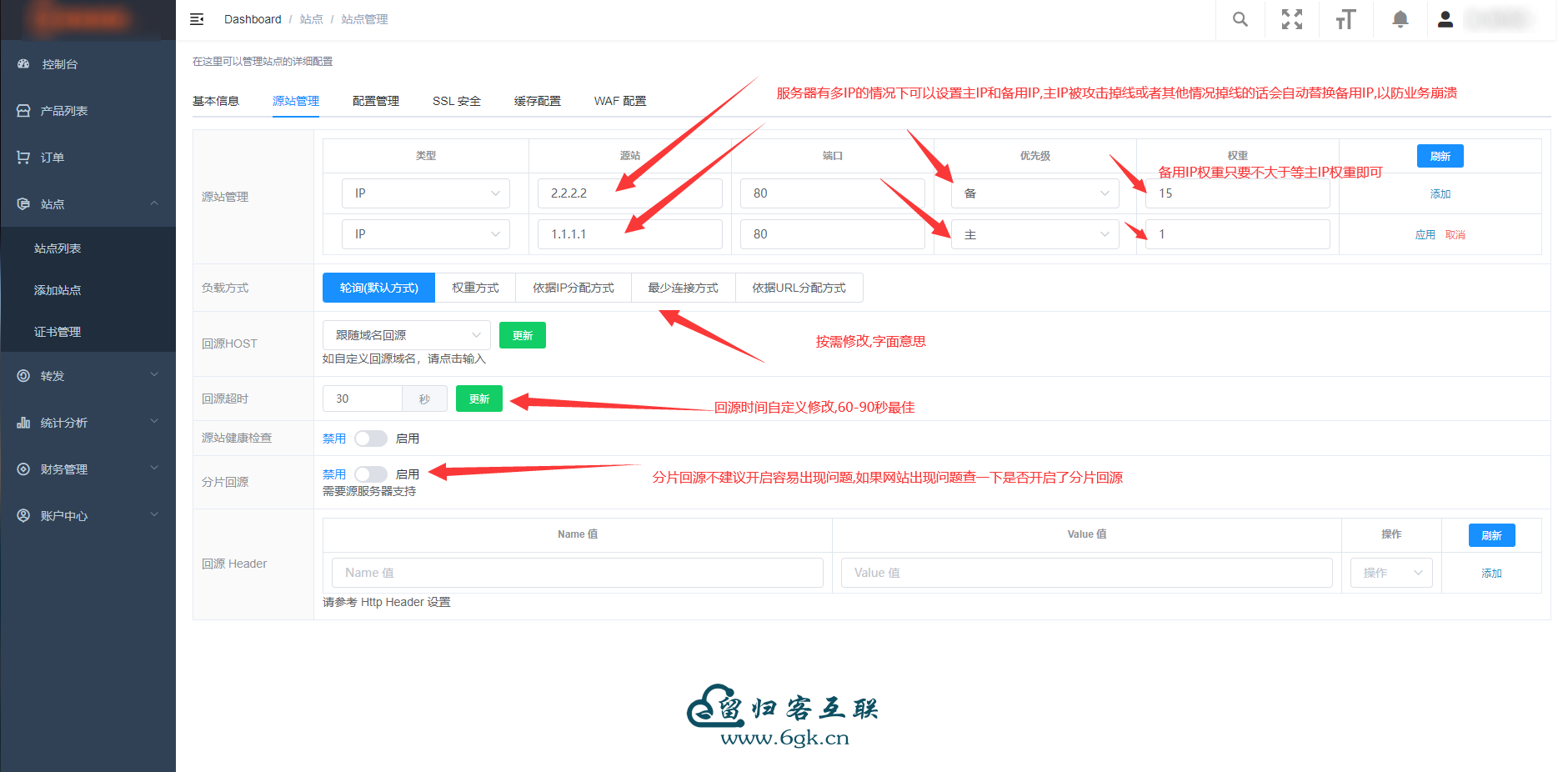Open priority dropdown showing 备
The image size is (1568, 772).
1035,193
